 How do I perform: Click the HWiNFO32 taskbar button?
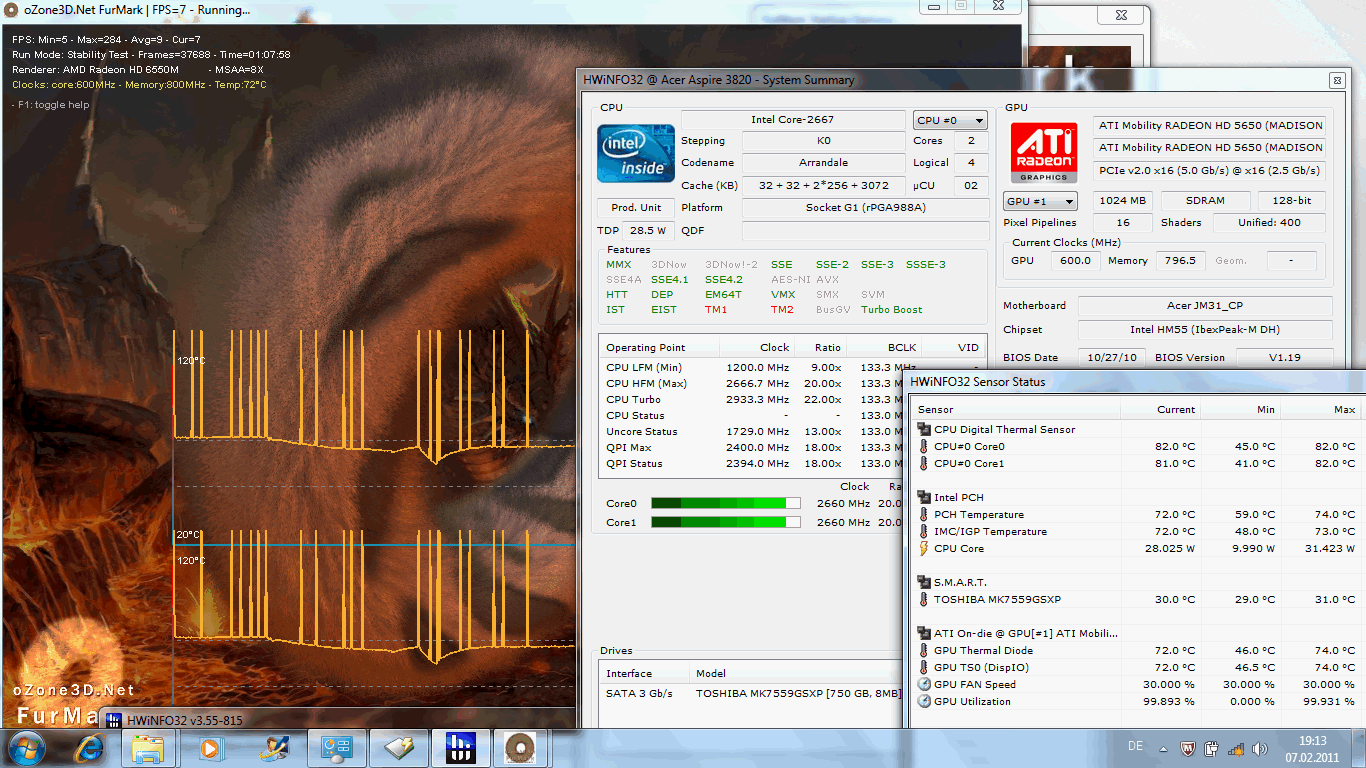pos(459,747)
